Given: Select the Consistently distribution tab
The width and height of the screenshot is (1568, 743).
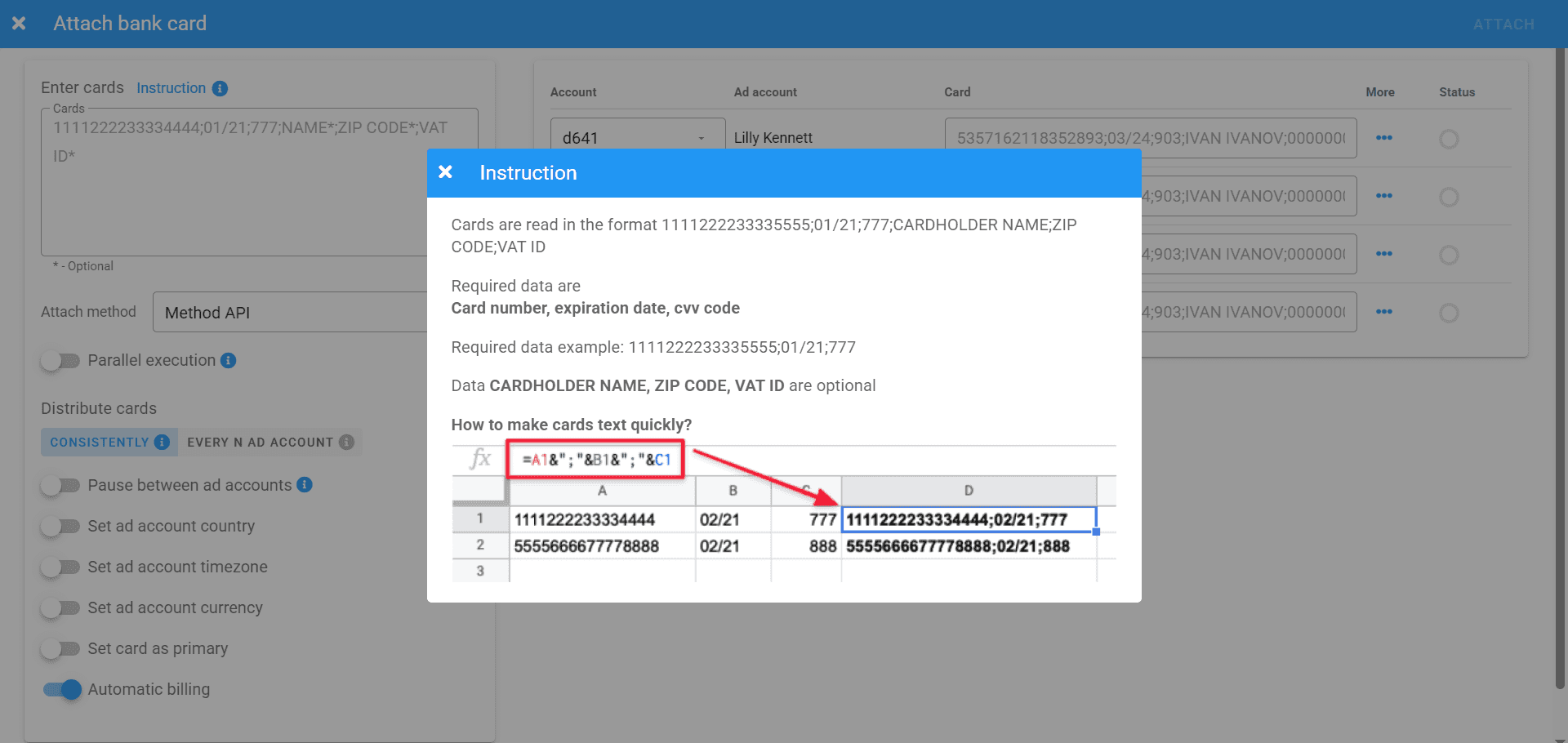Looking at the screenshot, I should [99, 442].
